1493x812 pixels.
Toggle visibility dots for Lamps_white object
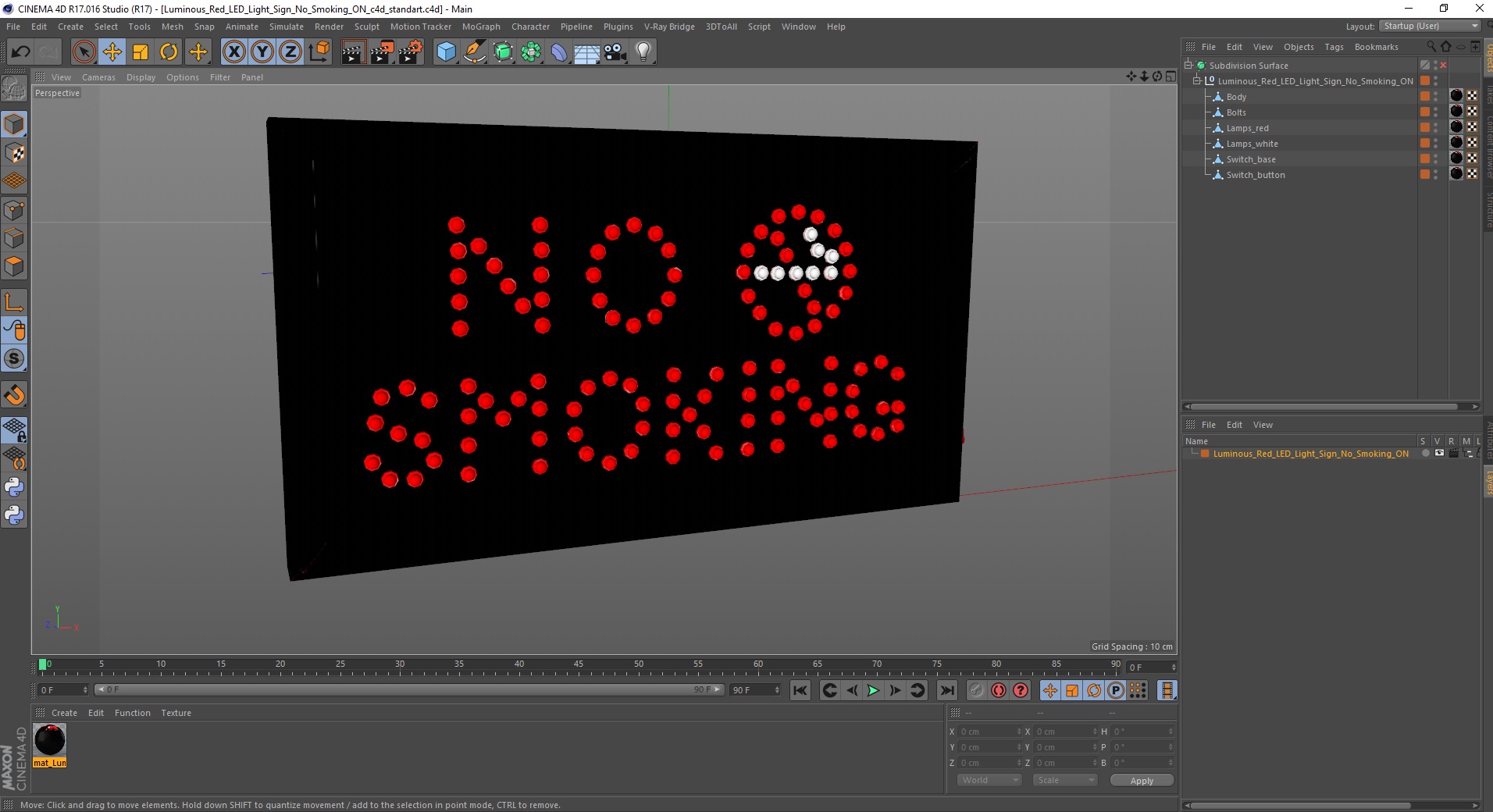coord(1435,144)
